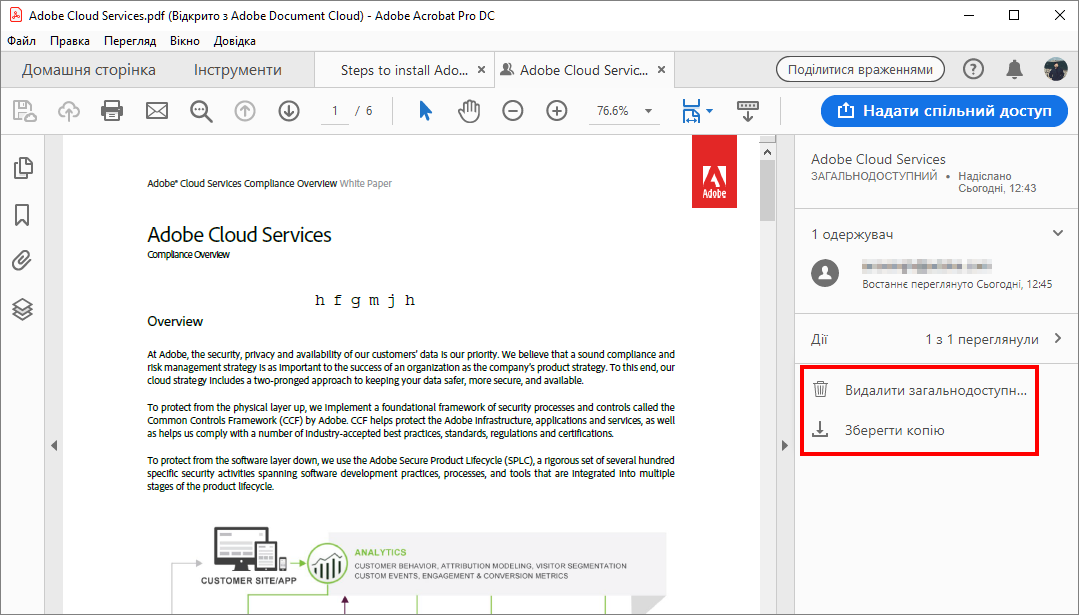Switch to Steps to install Ado... tab

[x=404, y=70]
